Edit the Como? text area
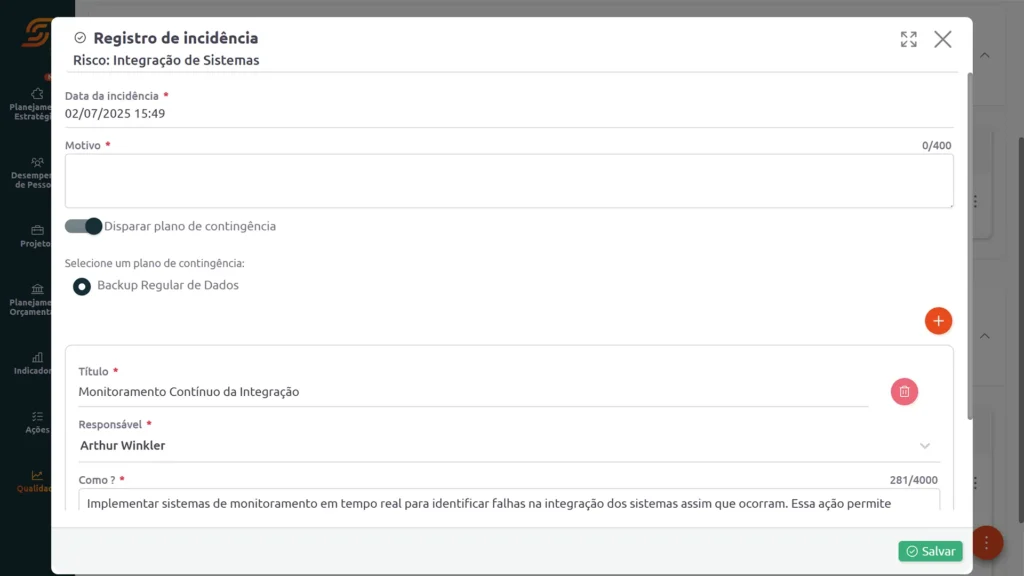Viewport: 1024px width, 576px height. 509,500
